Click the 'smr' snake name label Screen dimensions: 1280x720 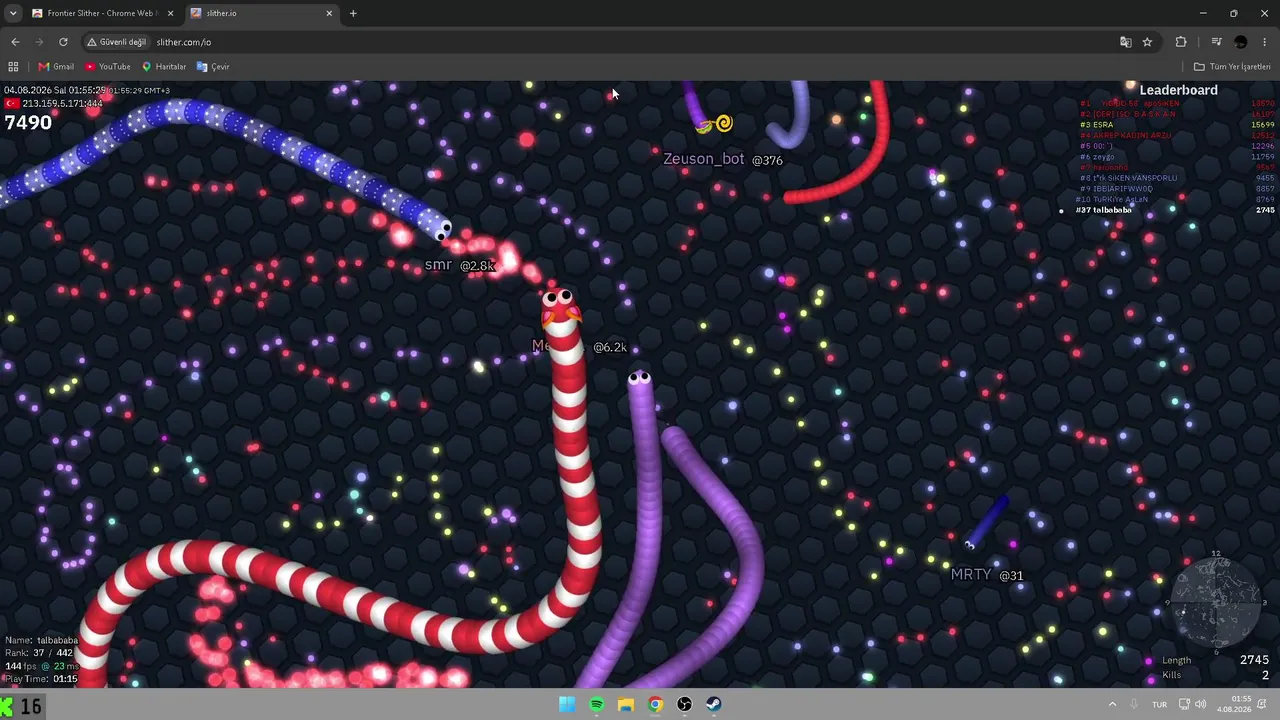[x=438, y=265]
